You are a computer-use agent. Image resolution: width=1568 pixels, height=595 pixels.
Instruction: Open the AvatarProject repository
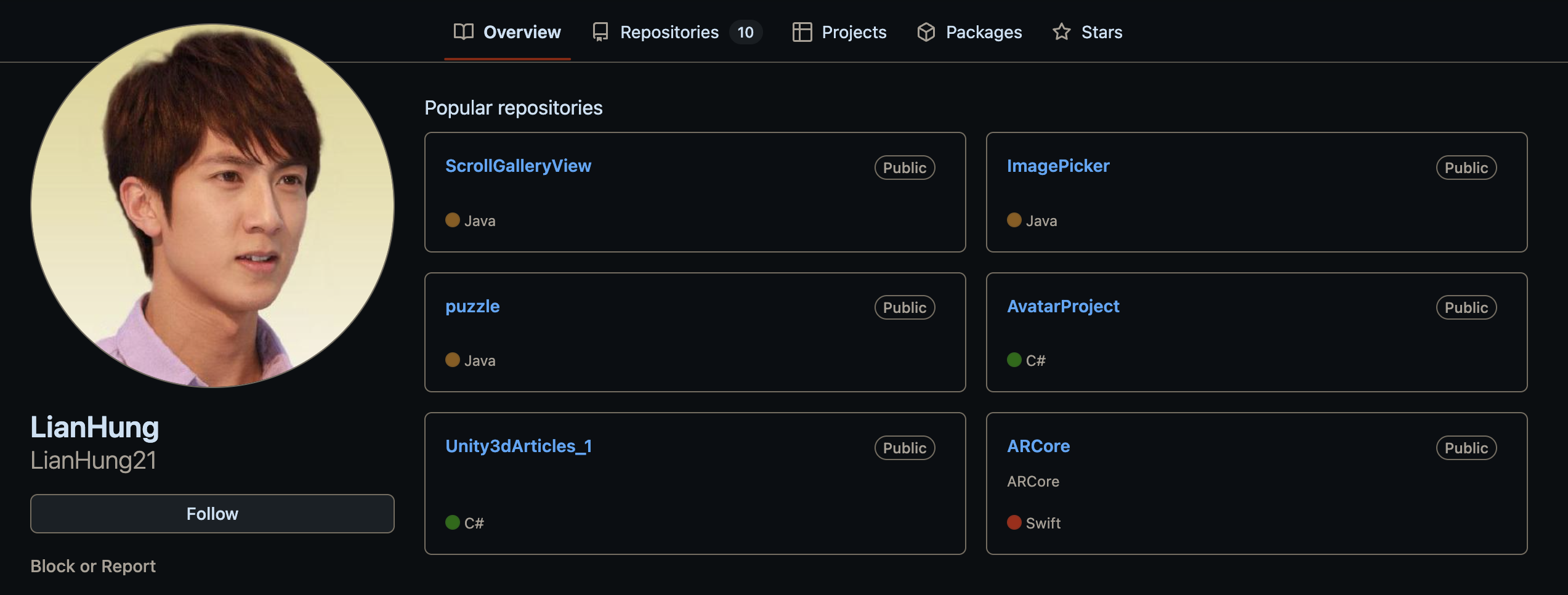click(1063, 306)
